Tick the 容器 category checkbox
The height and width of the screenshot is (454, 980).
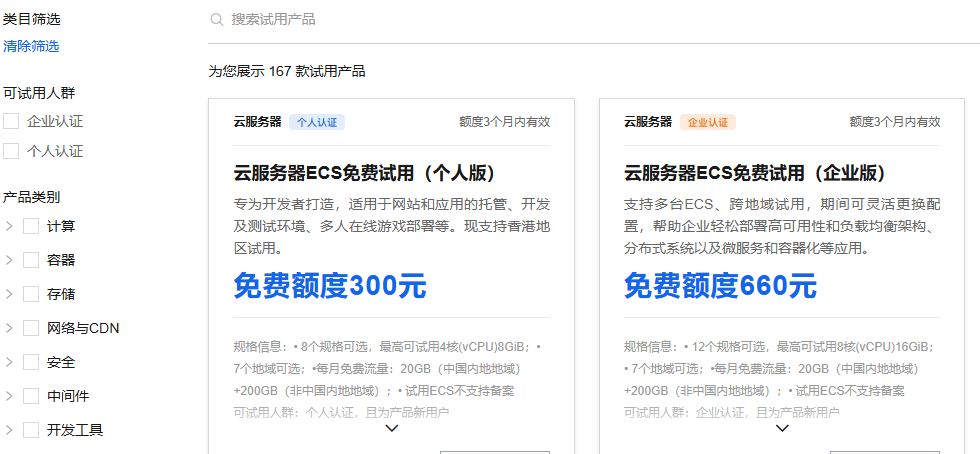31,260
